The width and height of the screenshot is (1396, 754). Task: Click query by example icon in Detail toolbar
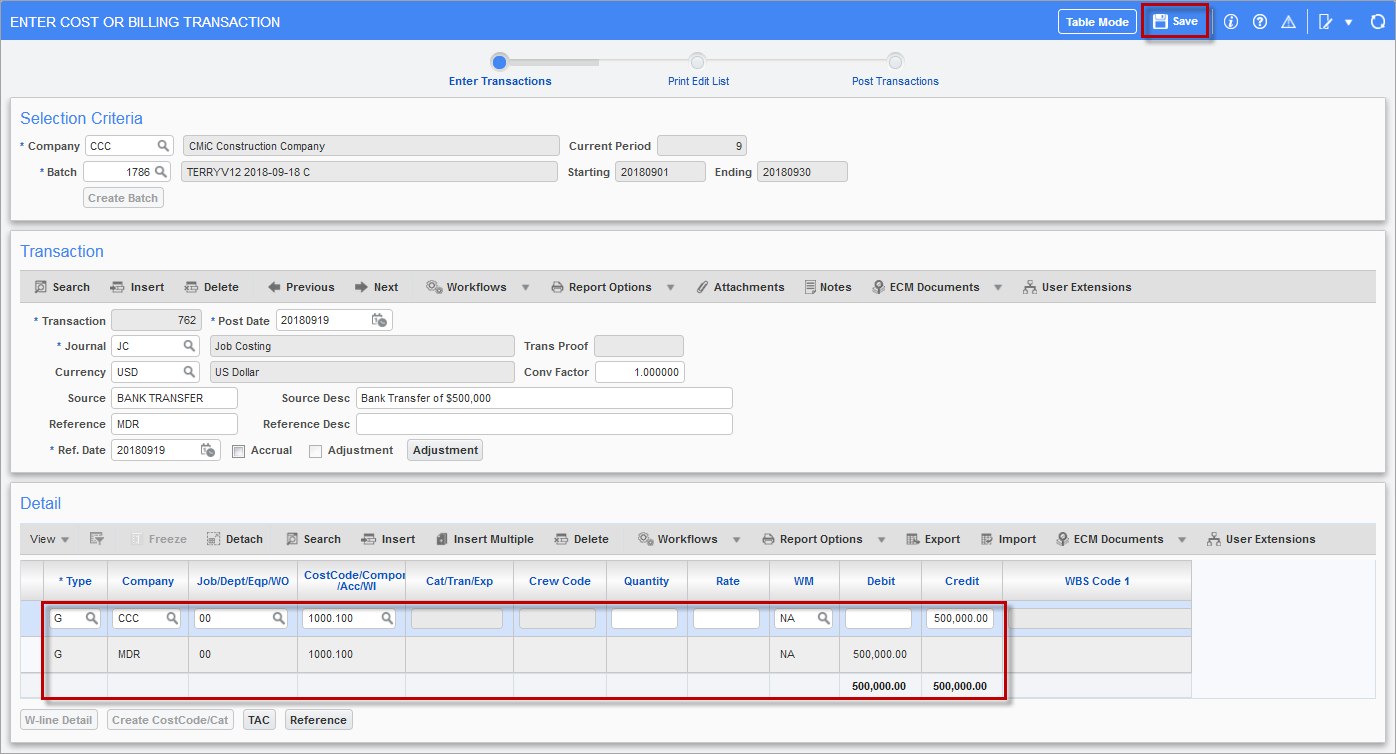click(x=96, y=539)
